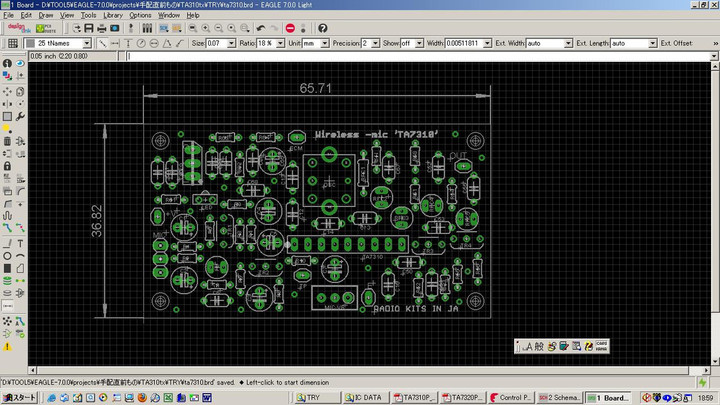Open the Options menu
The width and height of the screenshot is (720, 405).
point(140,16)
